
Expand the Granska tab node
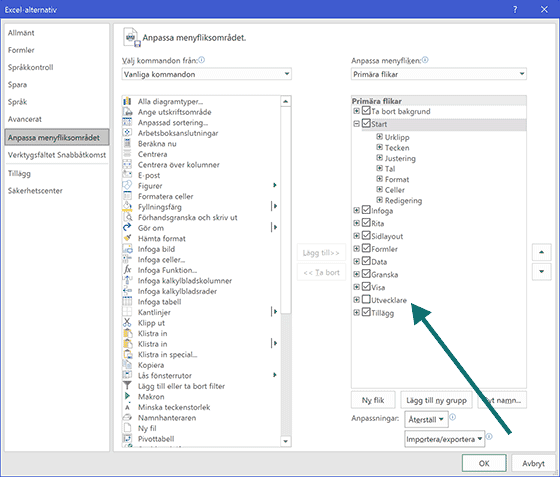[x=356, y=274]
